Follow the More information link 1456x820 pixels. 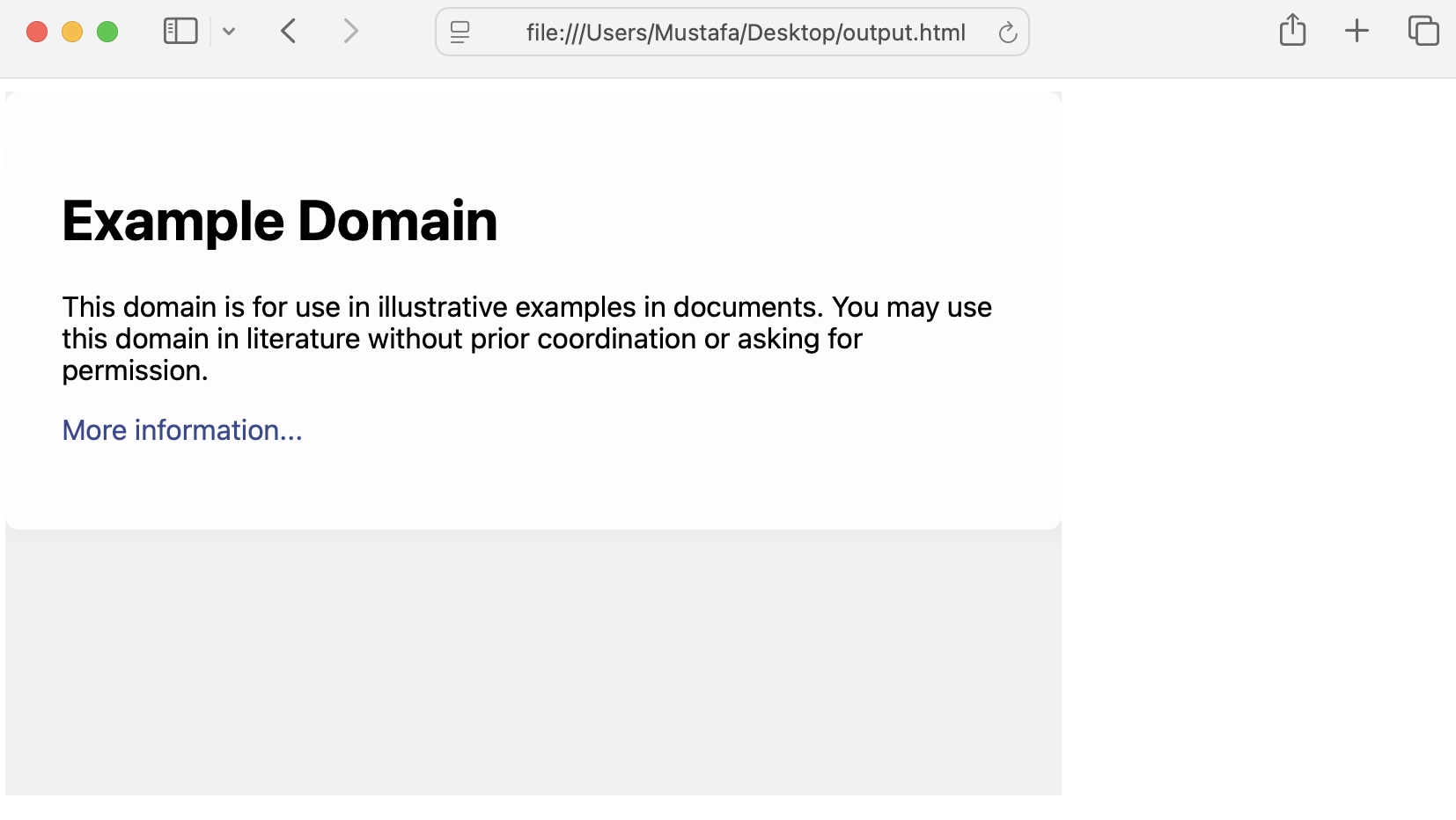tap(181, 430)
